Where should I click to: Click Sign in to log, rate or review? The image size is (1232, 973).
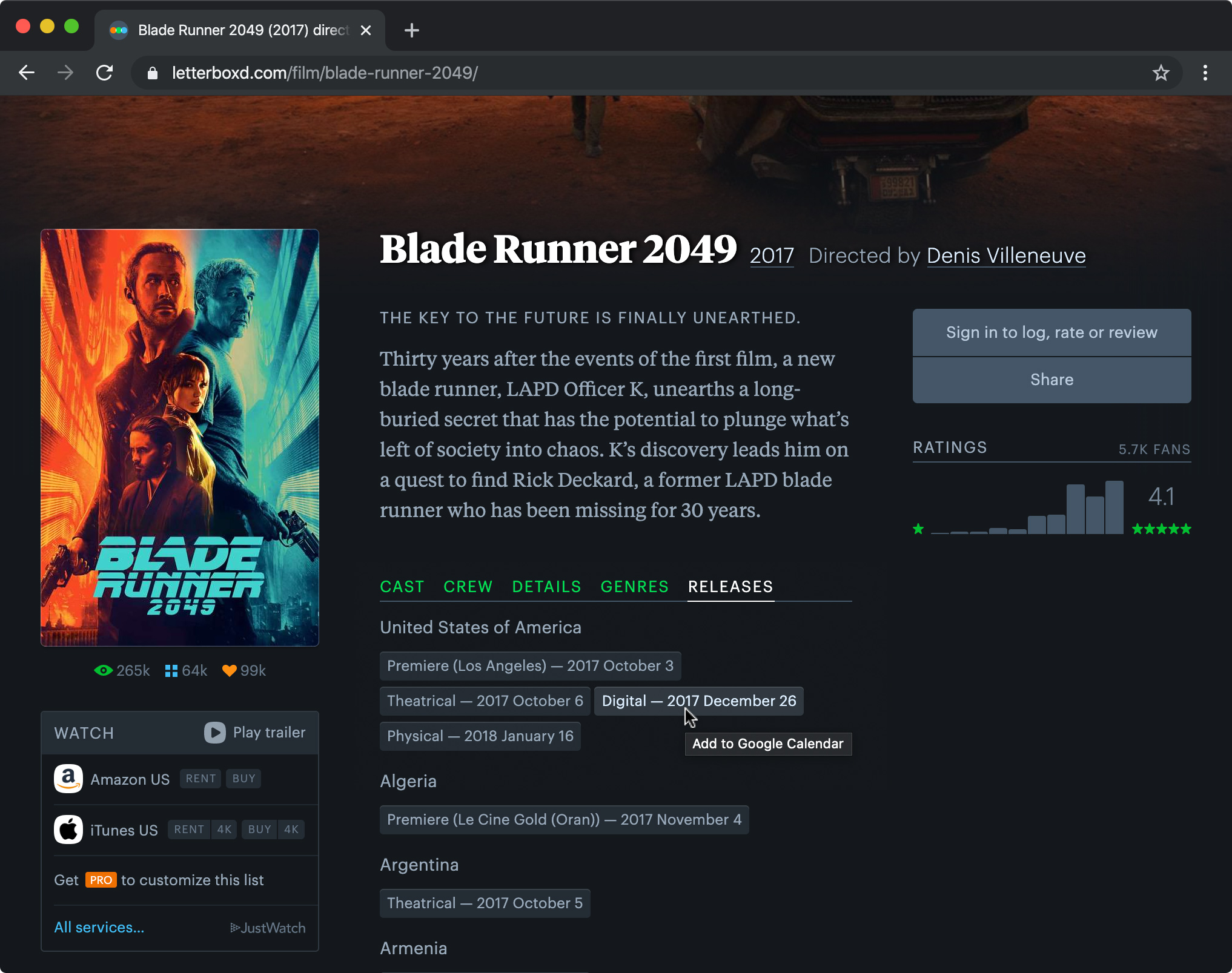tap(1051, 332)
